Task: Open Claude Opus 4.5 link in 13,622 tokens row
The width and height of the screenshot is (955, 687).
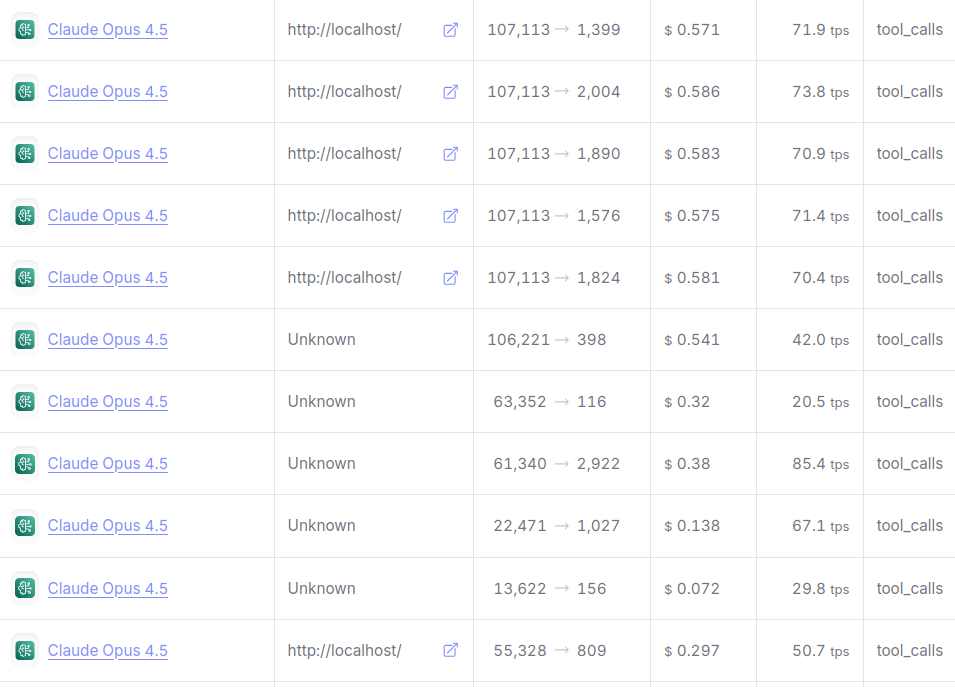Action: coord(108,589)
